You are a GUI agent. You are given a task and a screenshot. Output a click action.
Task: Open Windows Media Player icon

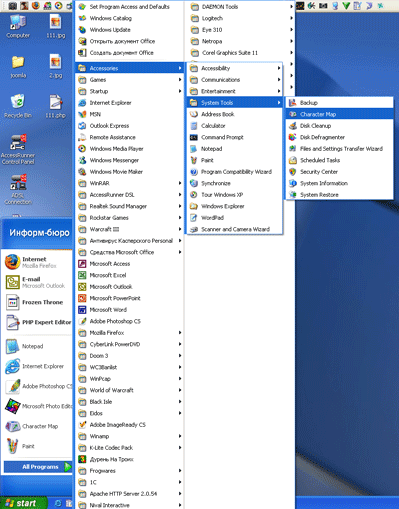(x=82, y=149)
